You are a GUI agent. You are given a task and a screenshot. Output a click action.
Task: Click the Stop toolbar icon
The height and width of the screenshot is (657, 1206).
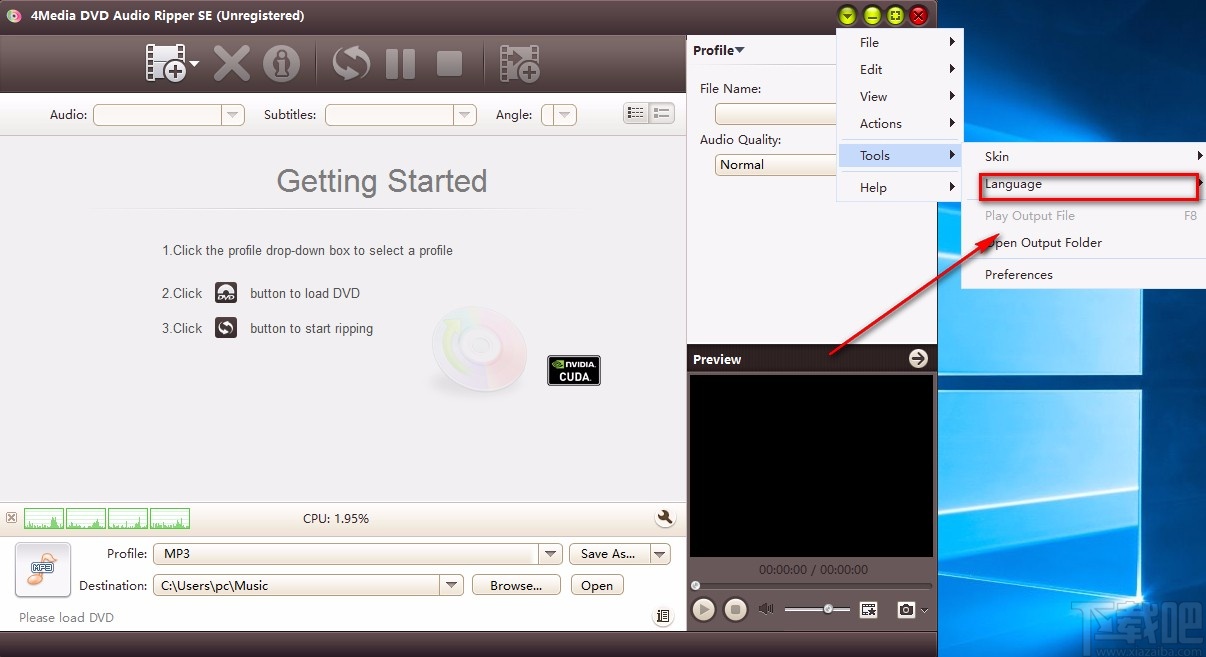point(449,63)
